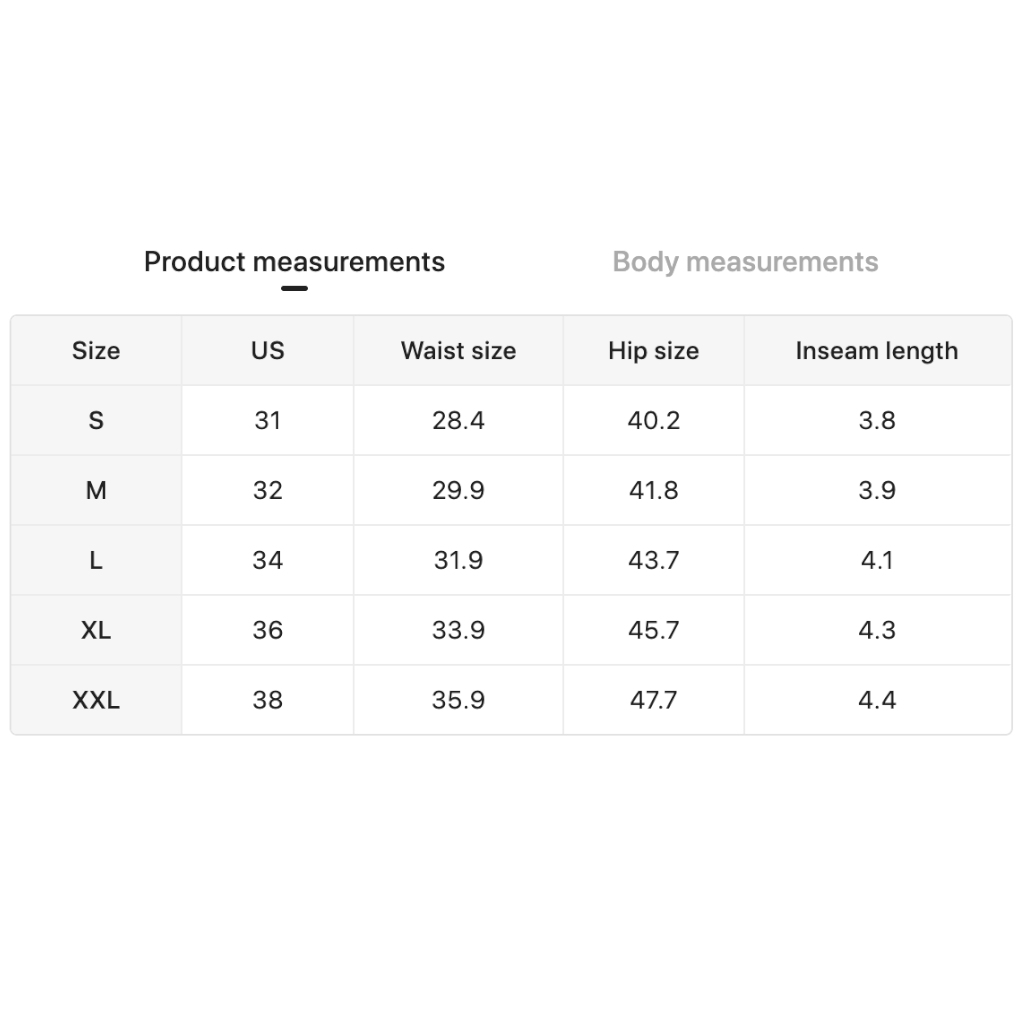Click the Inseam length column header

[876, 351]
